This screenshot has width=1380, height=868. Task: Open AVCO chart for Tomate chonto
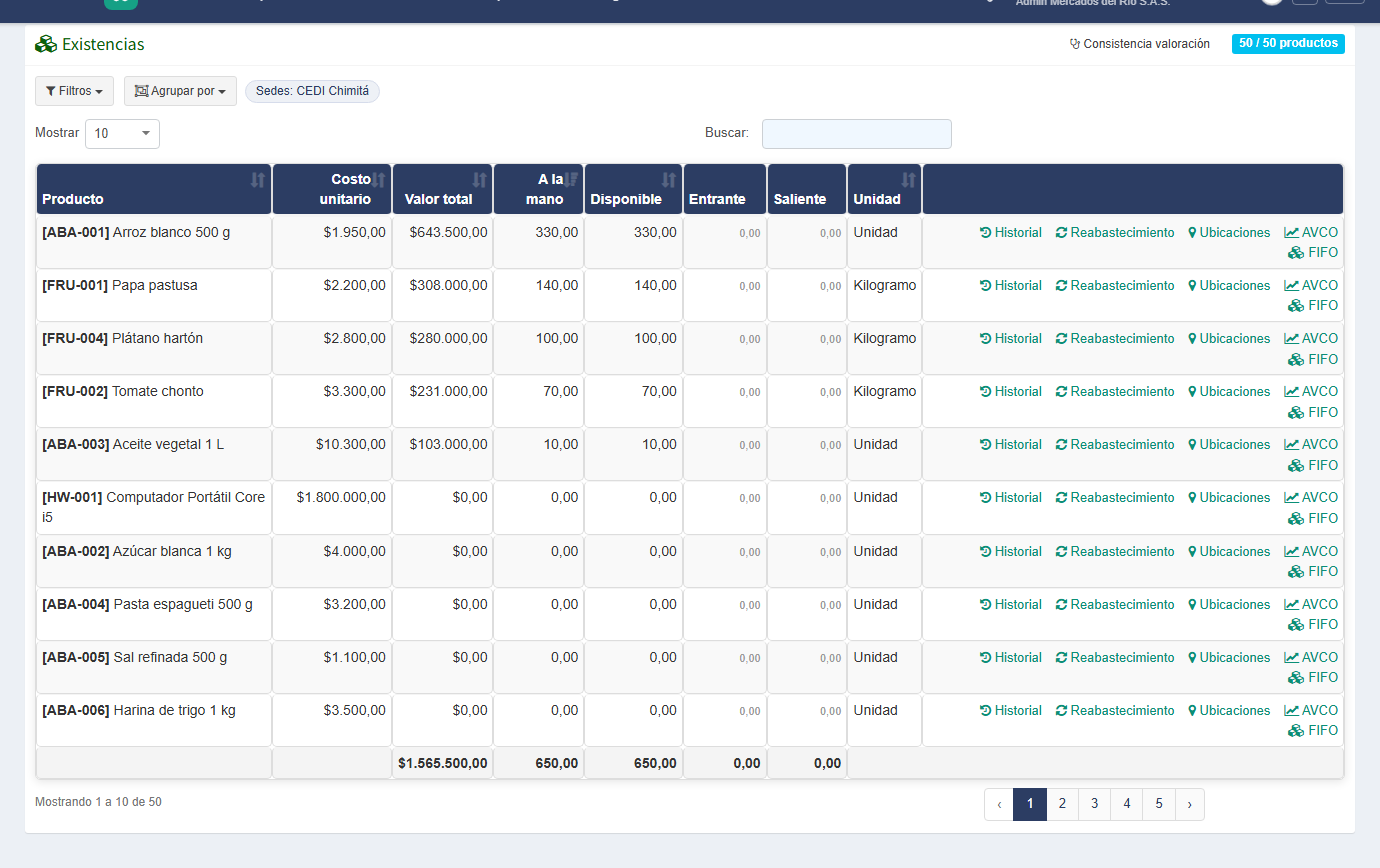(1311, 392)
